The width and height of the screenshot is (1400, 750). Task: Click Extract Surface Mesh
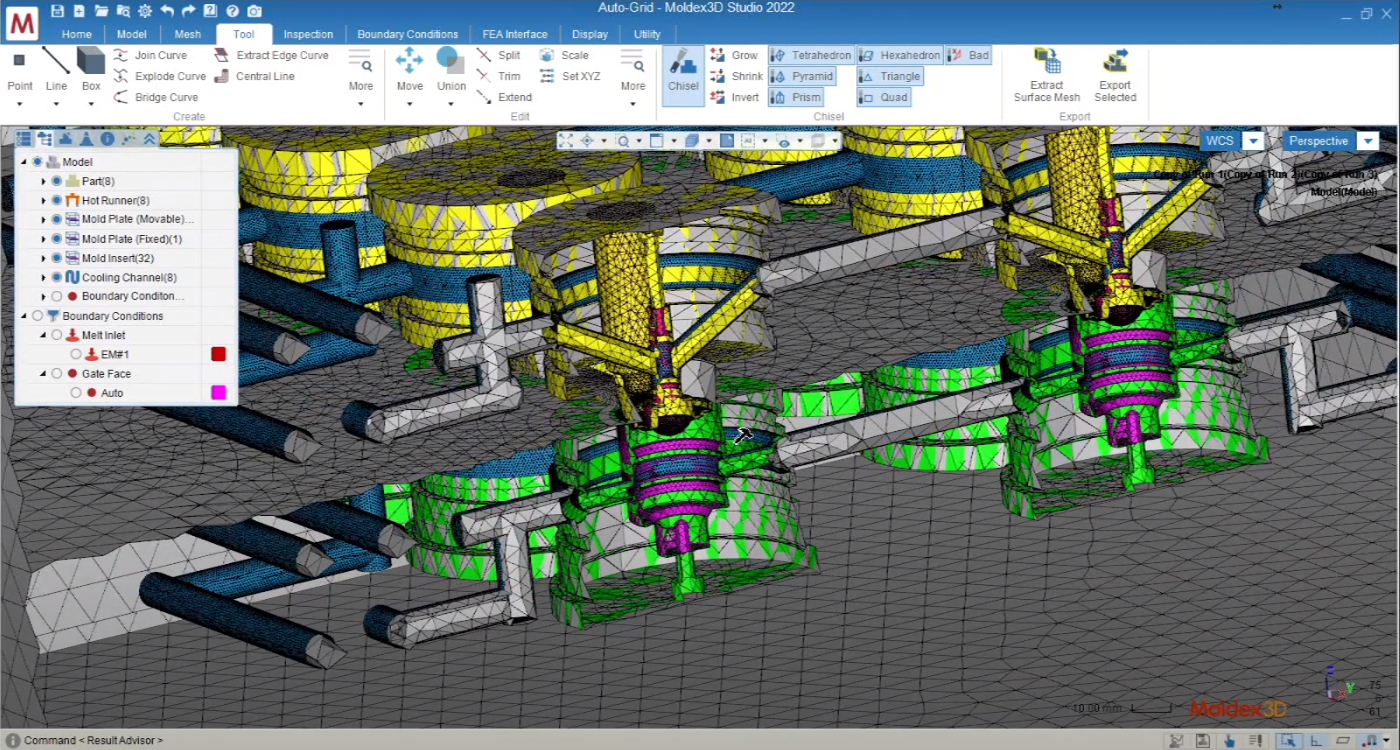tap(1047, 75)
